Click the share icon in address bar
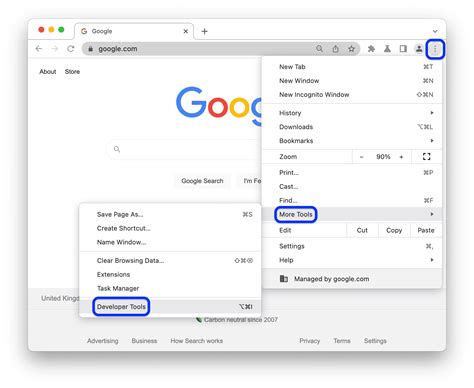 [x=335, y=49]
